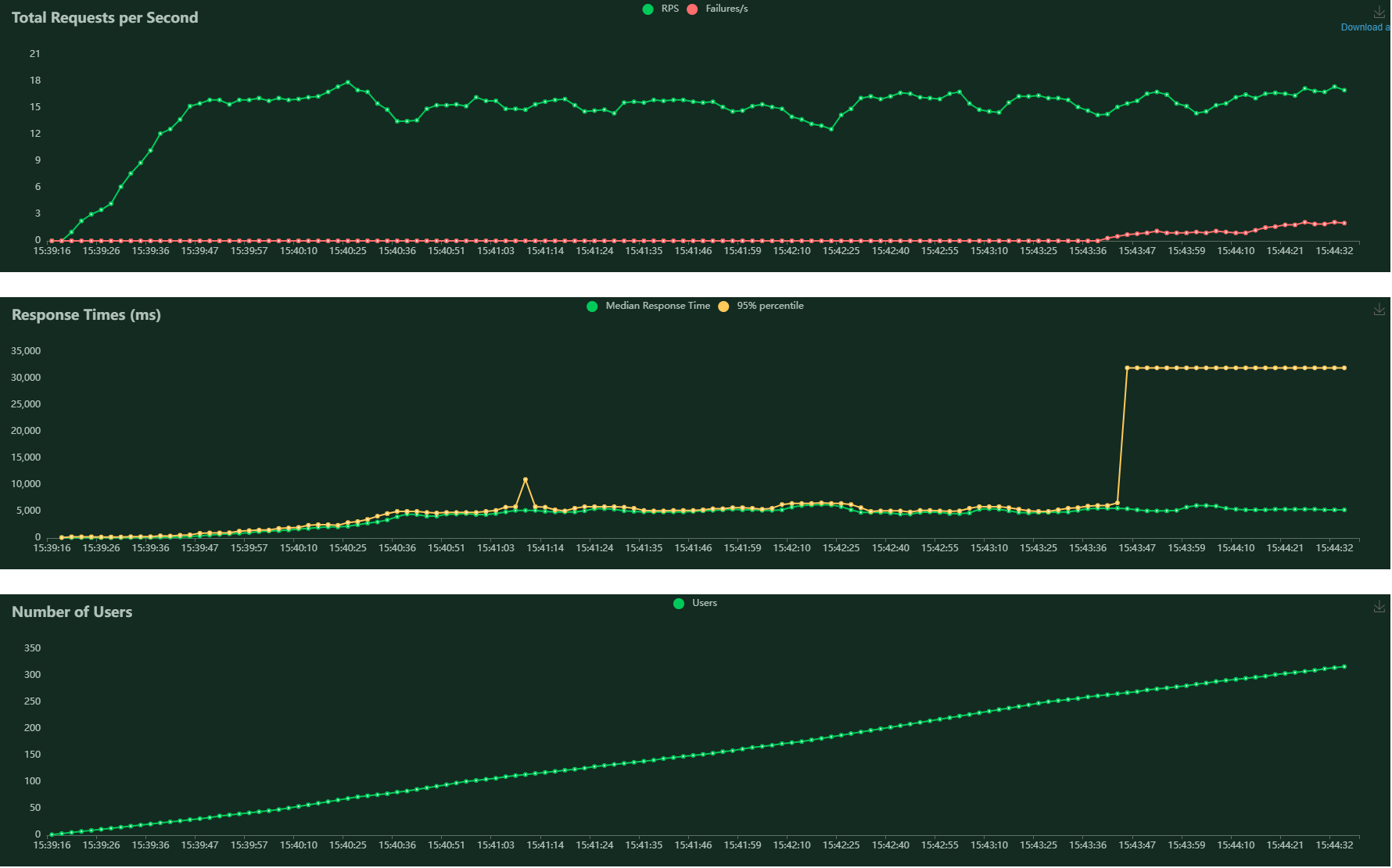The width and height of the screenshot is (1392, 868).
Task: Click the red Failures/s legend color dot
Action: pos(692,9)
